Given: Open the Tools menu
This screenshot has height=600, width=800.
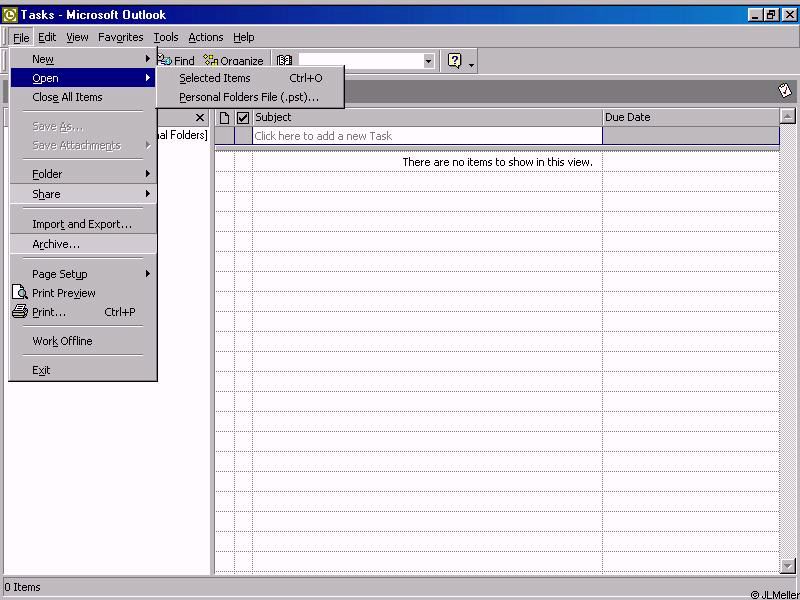Looking at the screenshot, I should (166, 37).
